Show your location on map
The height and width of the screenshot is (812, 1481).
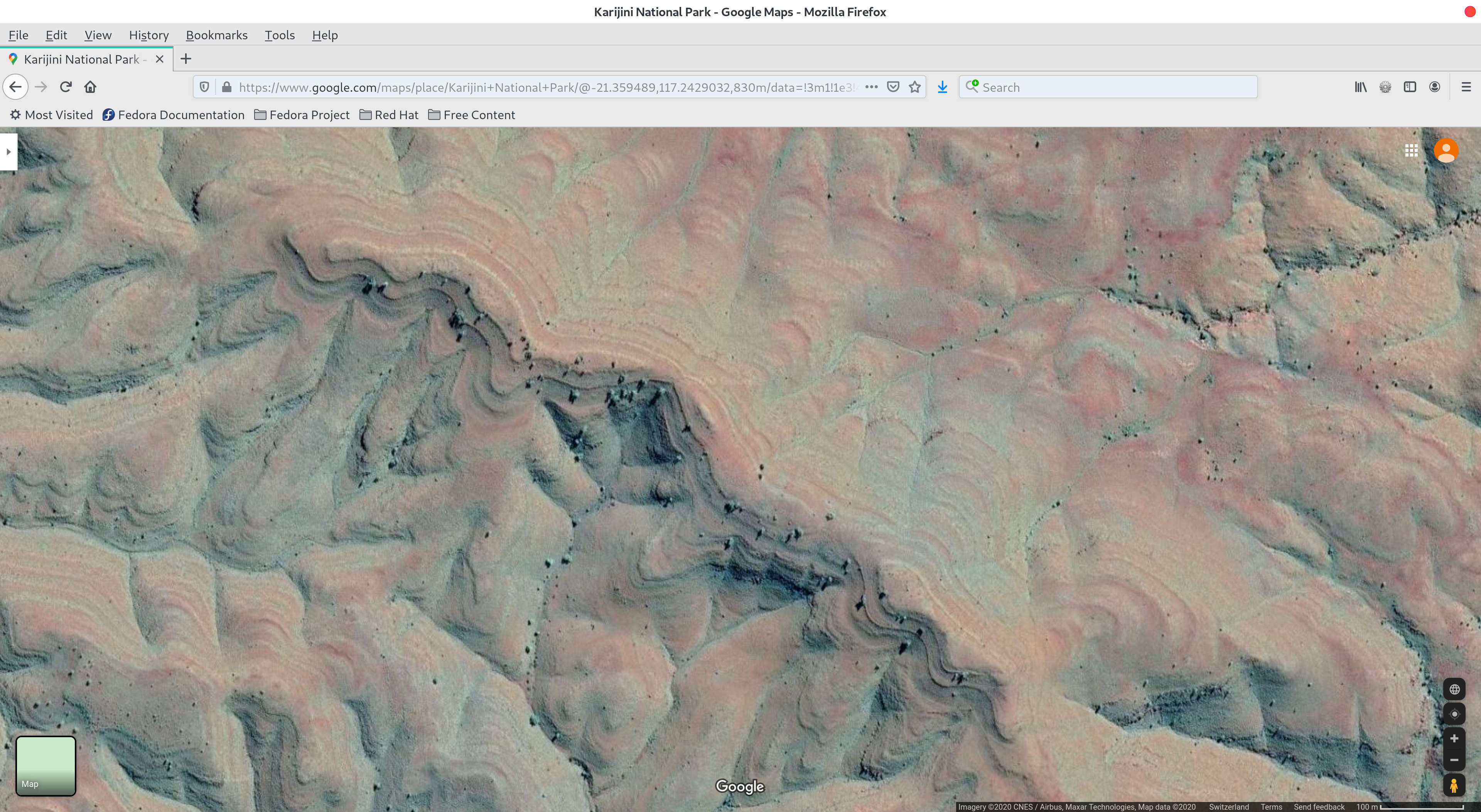(x=1454, y=714)
